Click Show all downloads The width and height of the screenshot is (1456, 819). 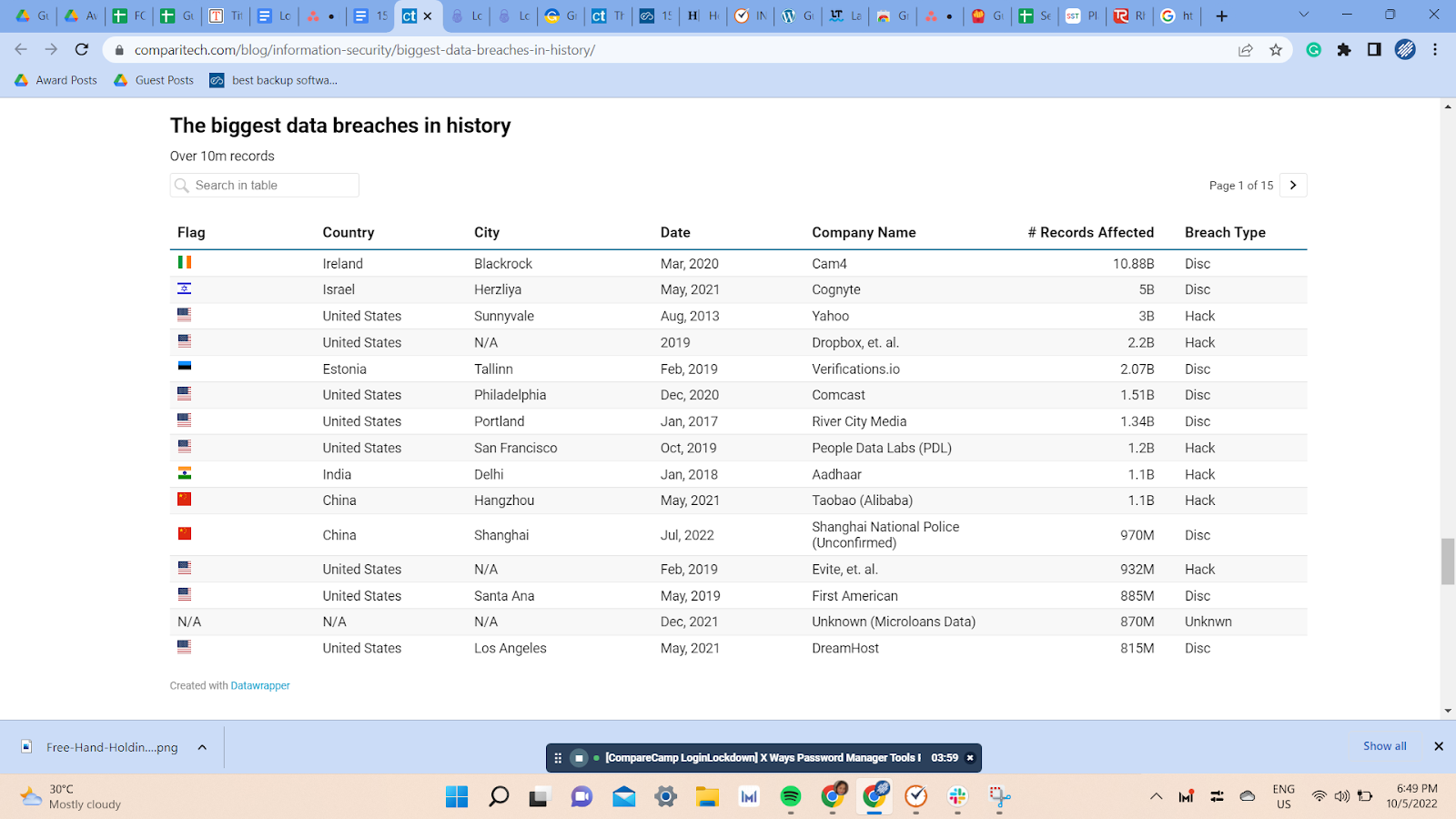[1384, 746]
